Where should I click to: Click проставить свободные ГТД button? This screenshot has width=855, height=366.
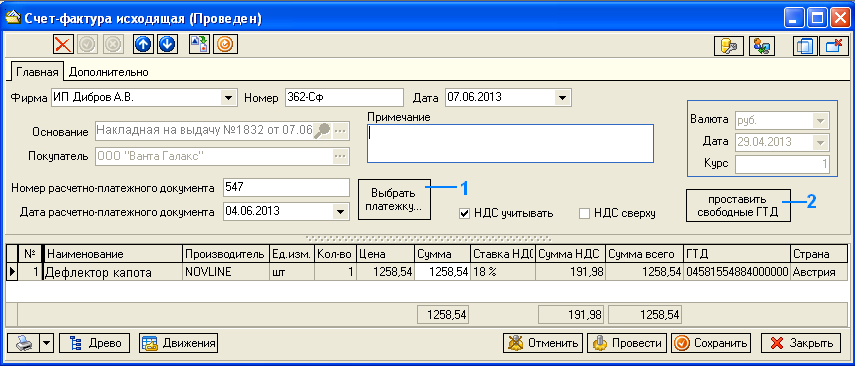pyautogui.click(x=737, y=205)
